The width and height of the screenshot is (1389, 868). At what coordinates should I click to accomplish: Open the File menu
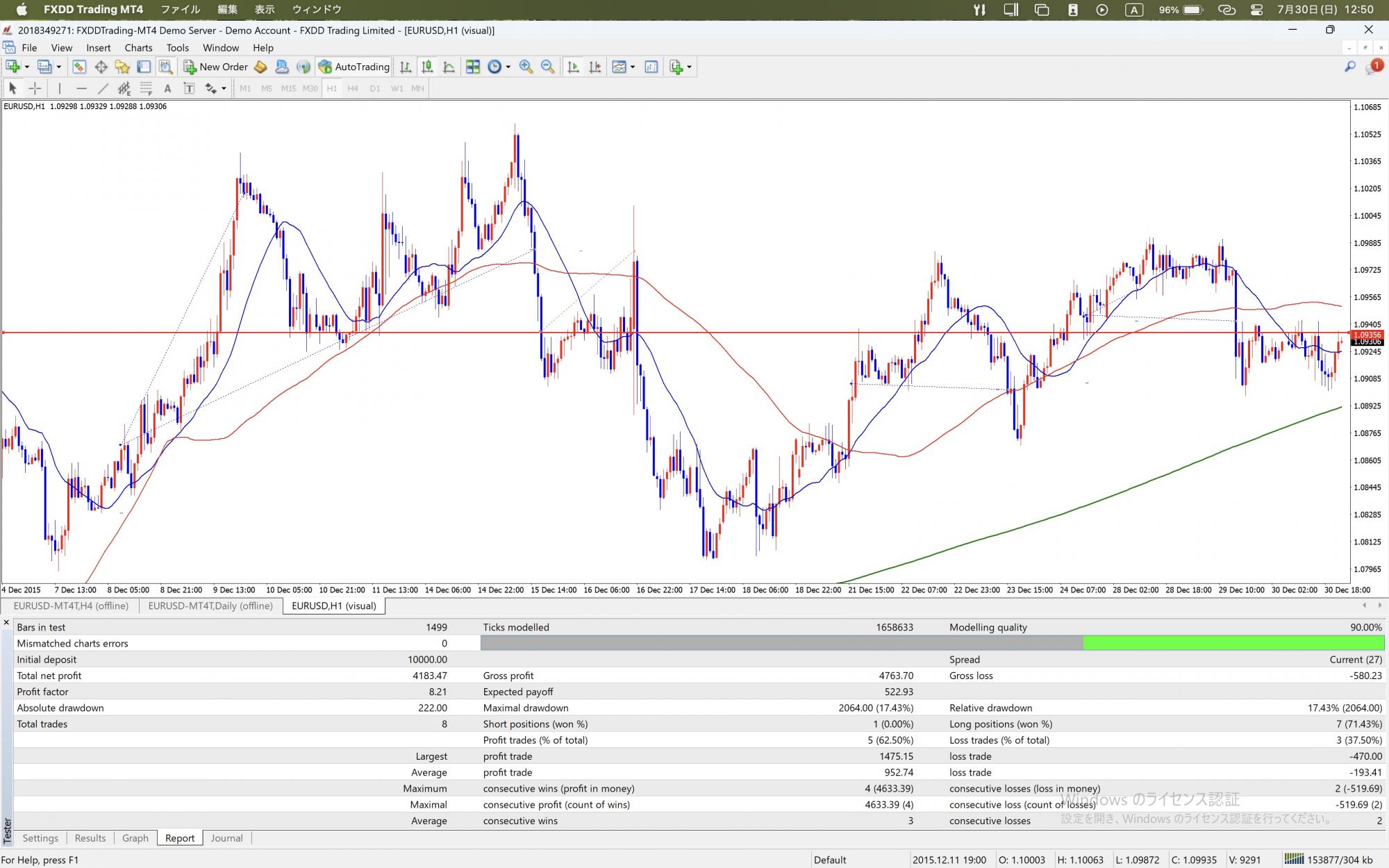(x=29, y=47)
